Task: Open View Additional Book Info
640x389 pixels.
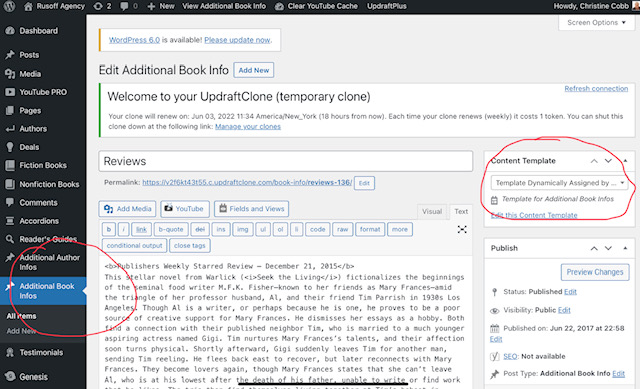Action: click(224, 6)
